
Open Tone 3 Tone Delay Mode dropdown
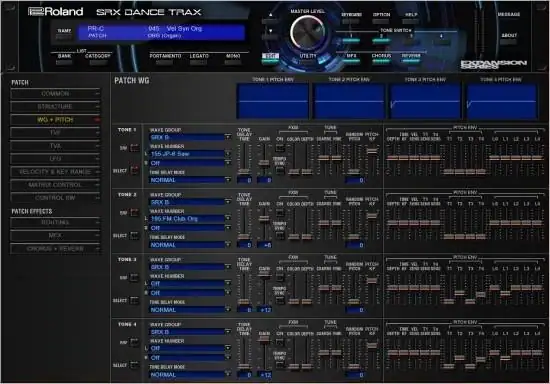point(190,310)
